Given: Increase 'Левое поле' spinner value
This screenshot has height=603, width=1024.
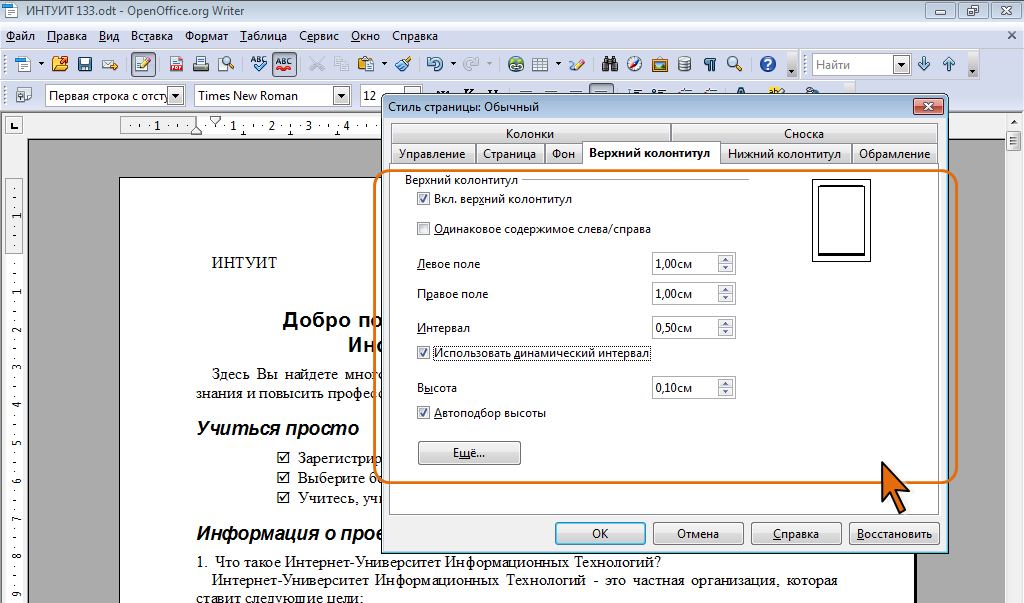Looking at the screenshot, I should (726, 259).
